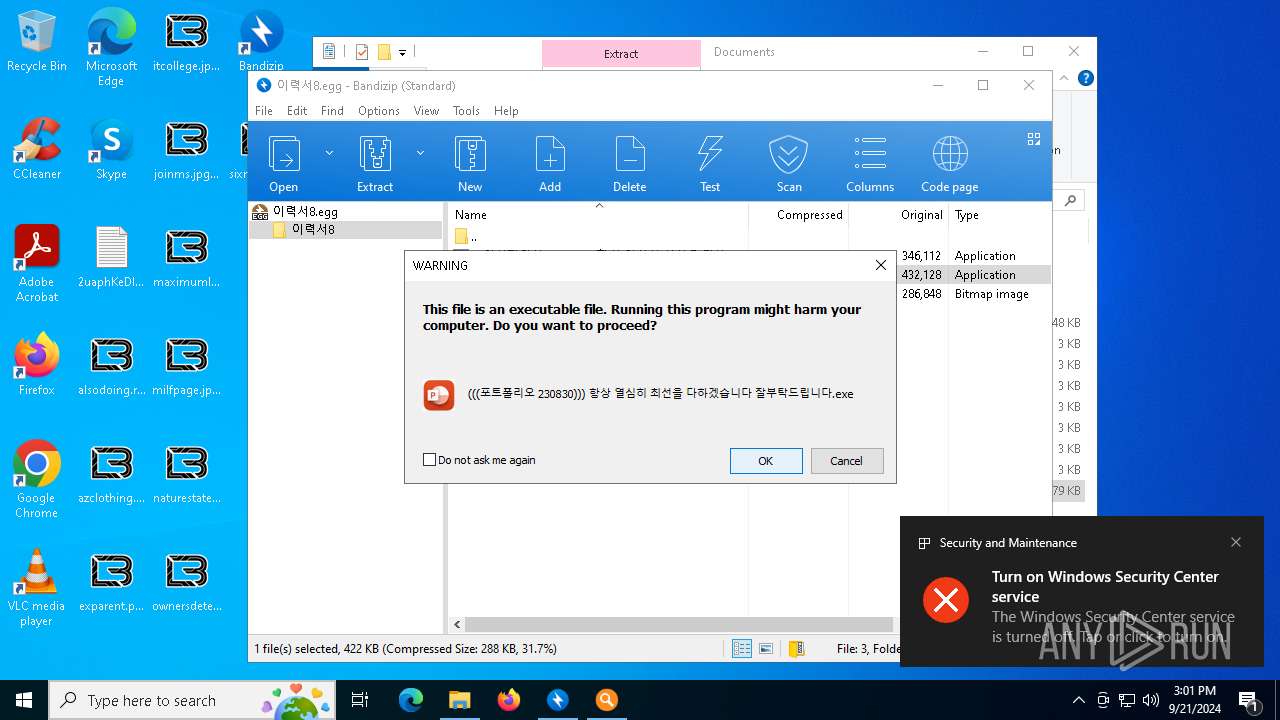This screenshot has width=1280, height=720.
Task: Click the help icon in Explorer window
Action: (x=1086, y=78)
